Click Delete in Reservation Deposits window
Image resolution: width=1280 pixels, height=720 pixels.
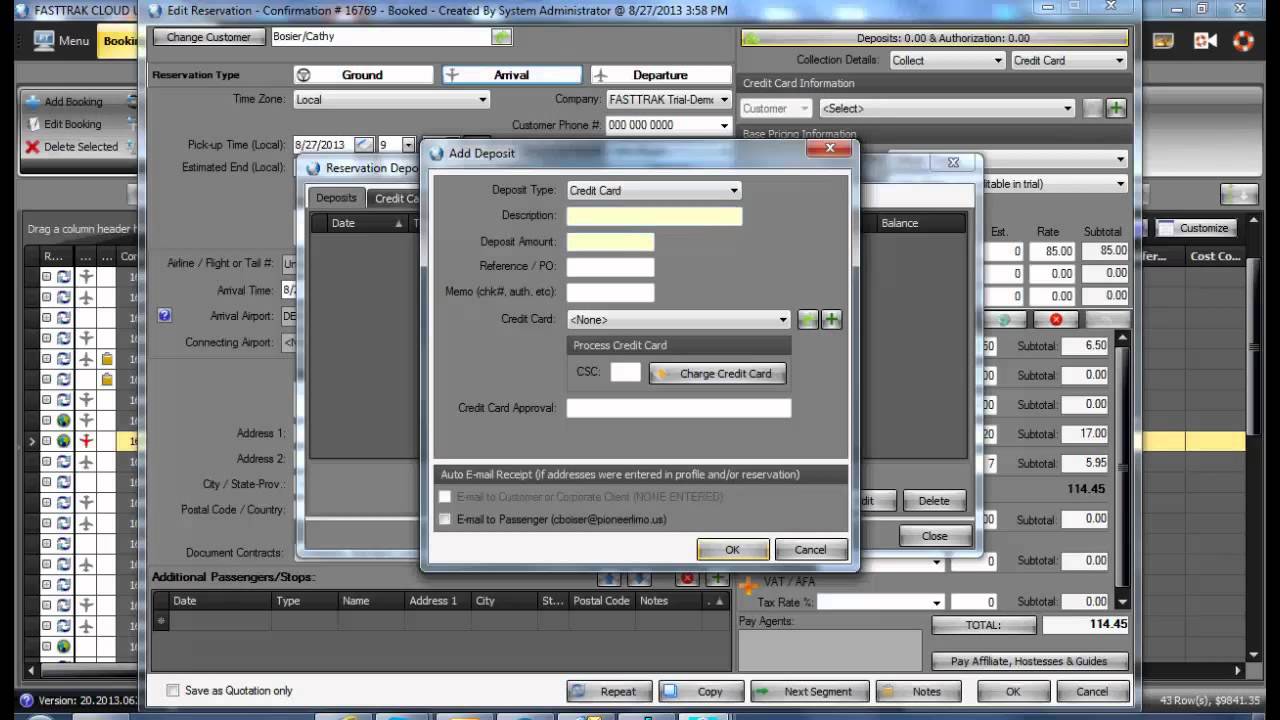tap(934, 501)
